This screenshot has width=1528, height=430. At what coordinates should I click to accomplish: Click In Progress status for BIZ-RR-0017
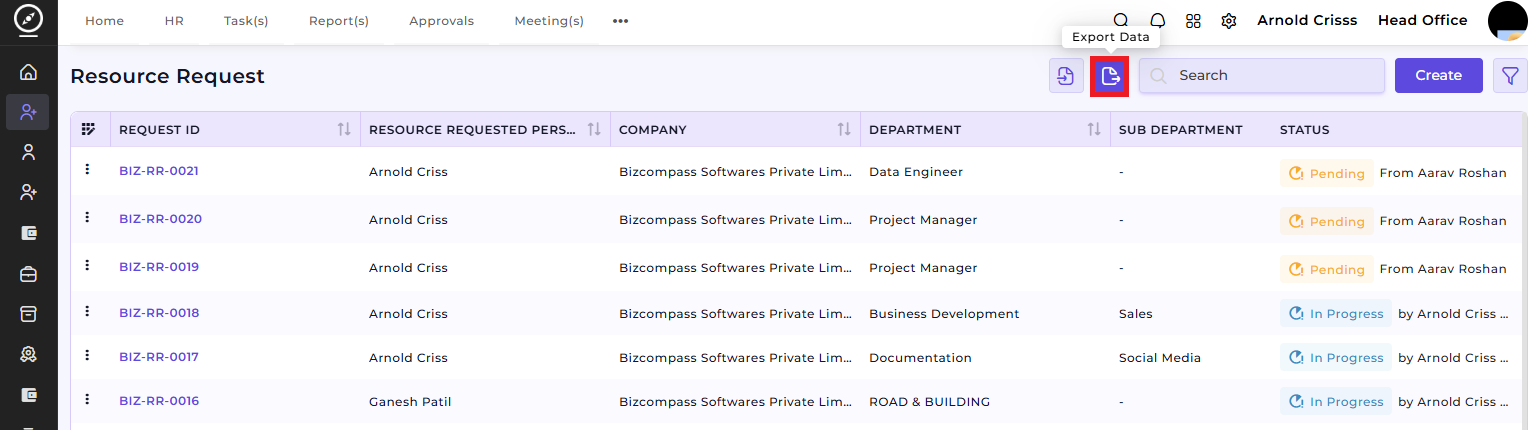point(1335,358)
